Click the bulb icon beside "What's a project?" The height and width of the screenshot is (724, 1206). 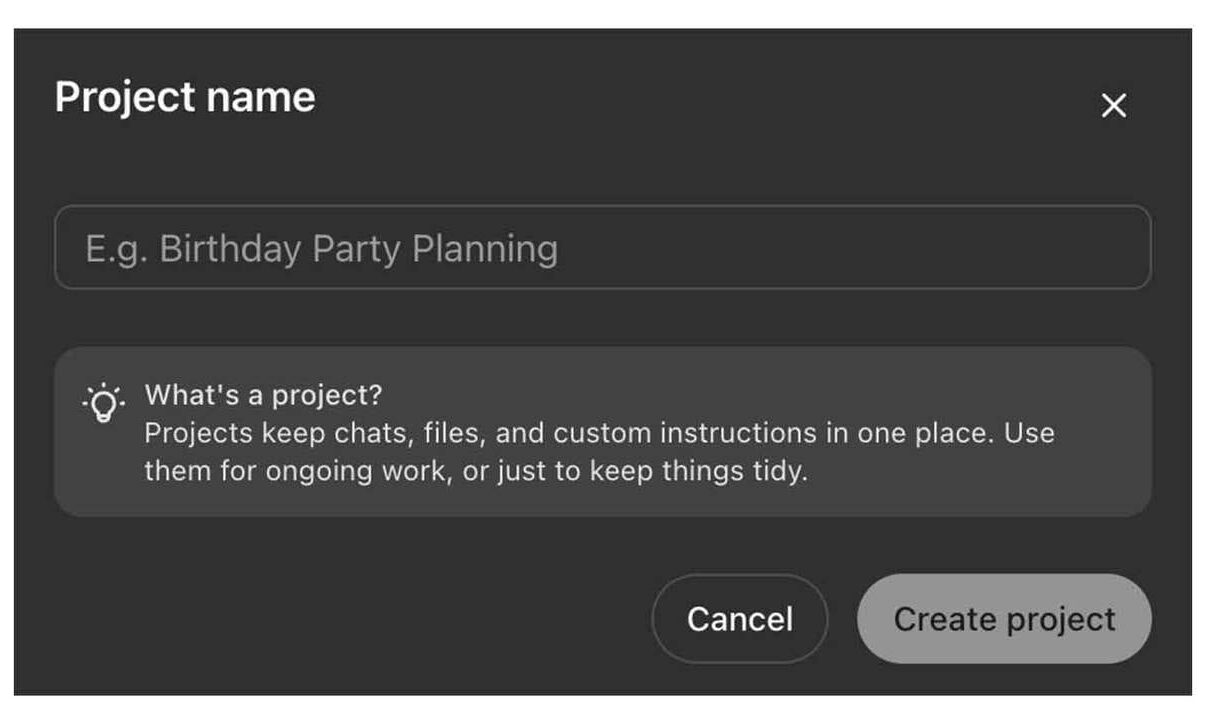pyautogui.click(x=103, y=403)
